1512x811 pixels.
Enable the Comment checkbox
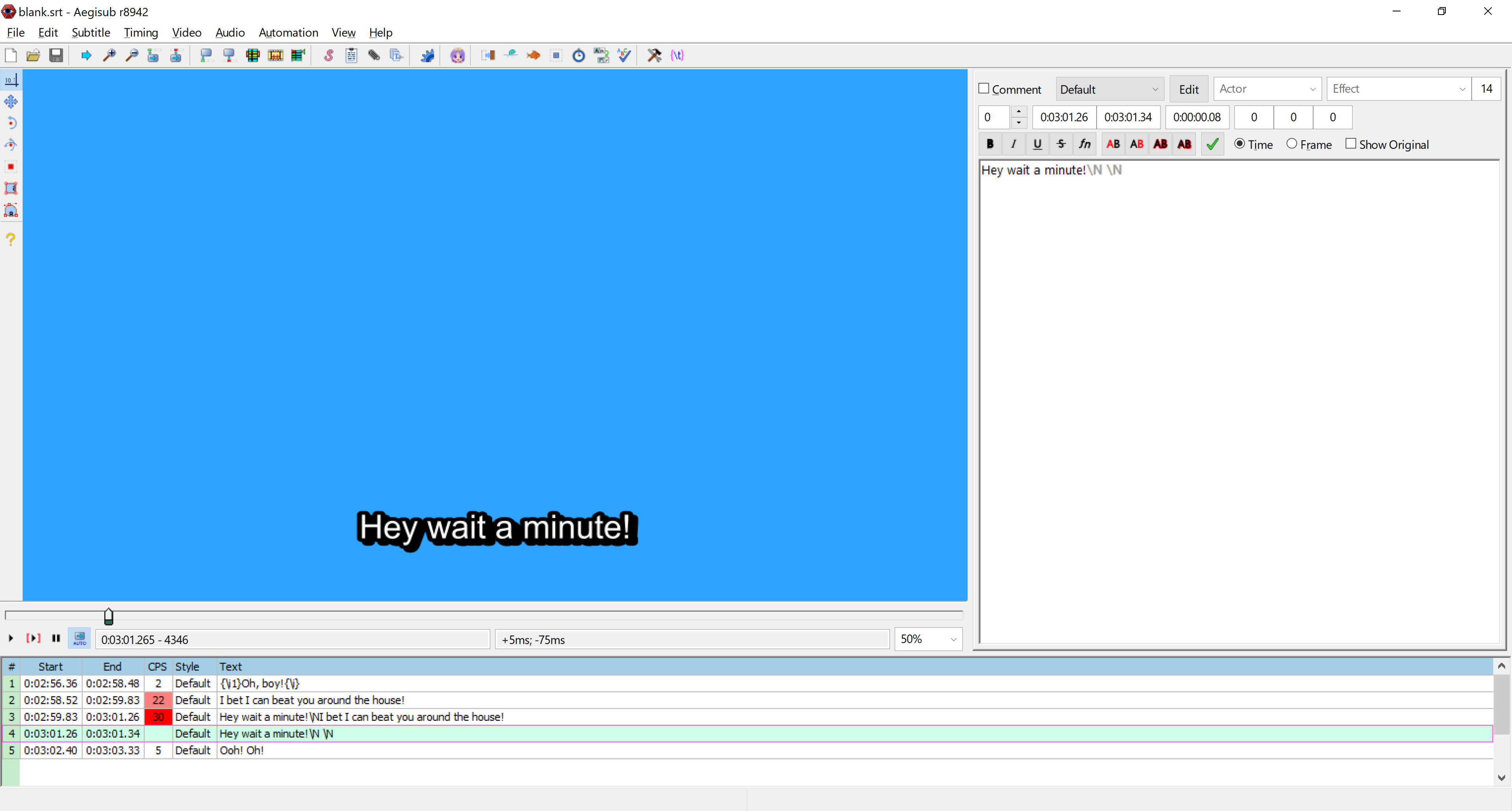(x=984, y=89)
